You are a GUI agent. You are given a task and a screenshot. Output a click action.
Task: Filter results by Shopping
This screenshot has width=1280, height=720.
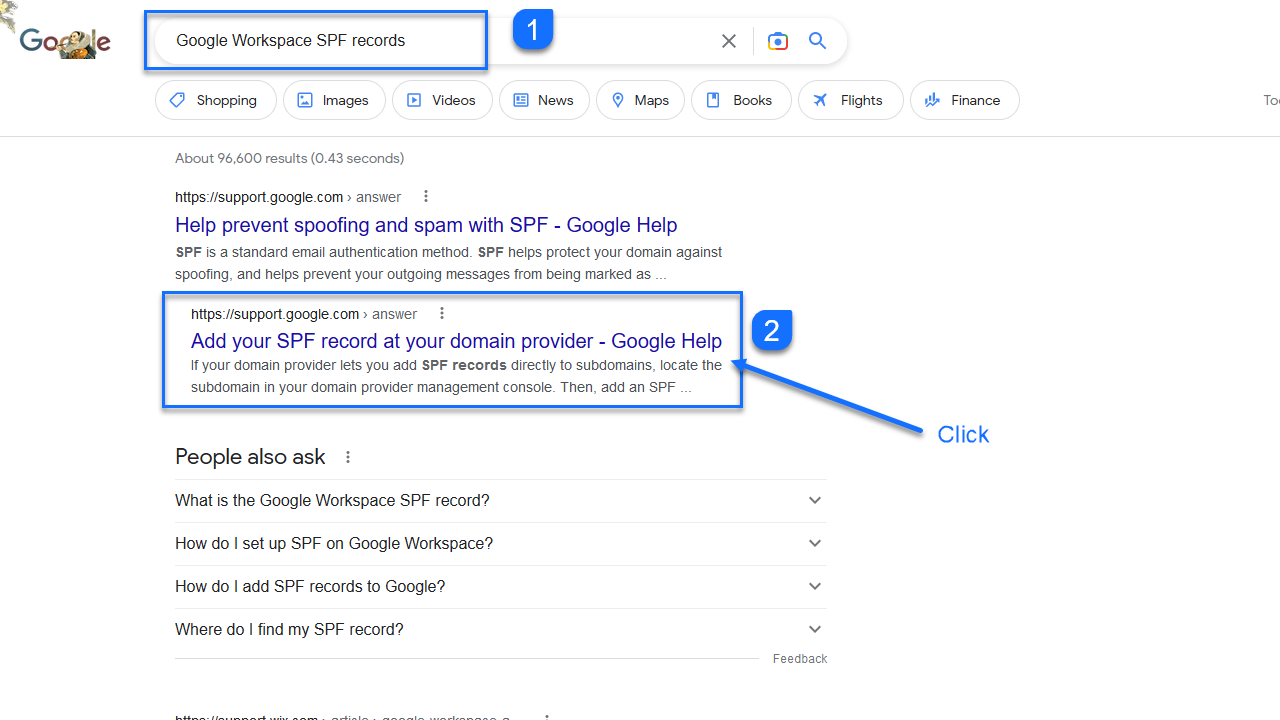216,100
